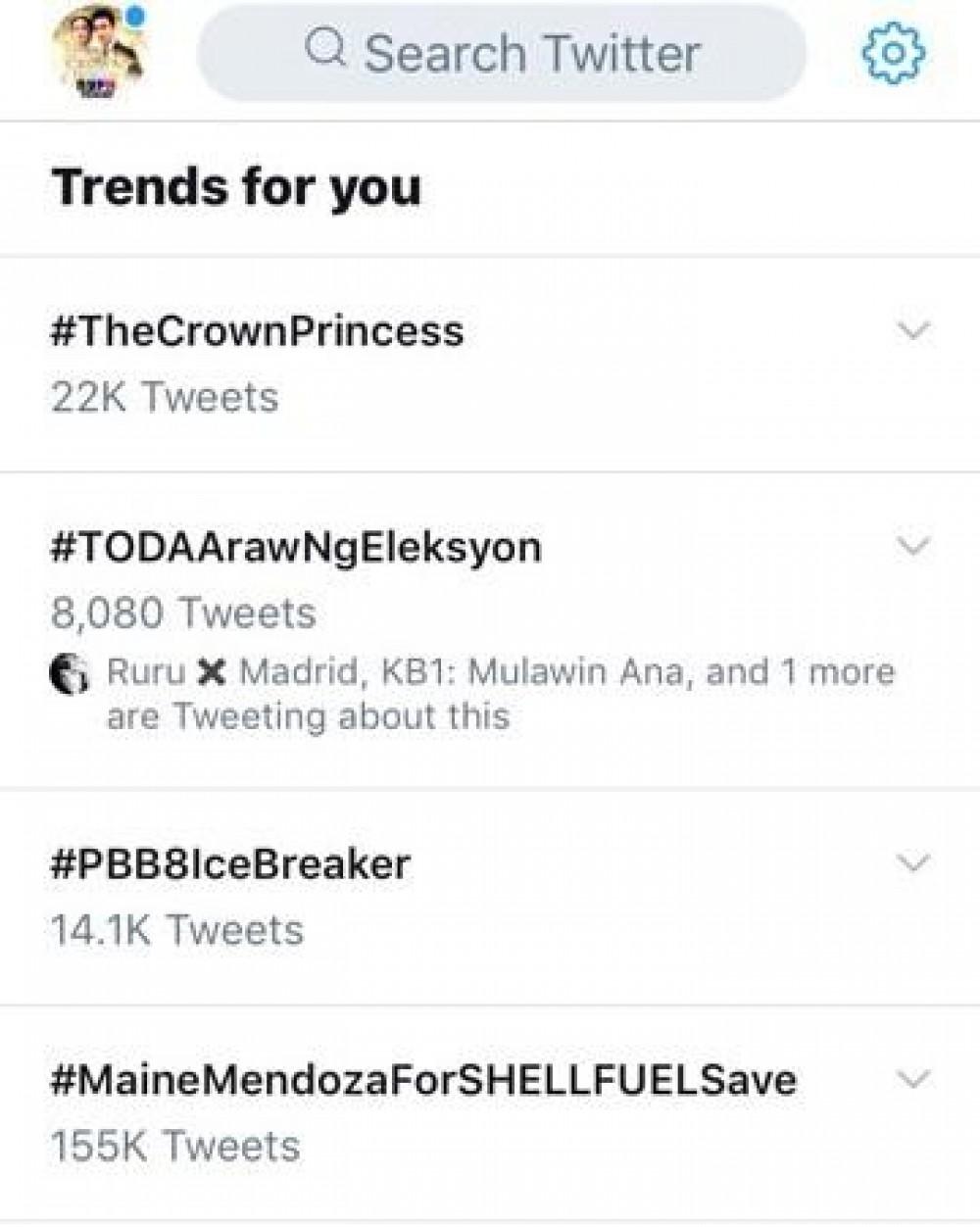Open chevron menu for #TODAArawNgEleksyon
The width and height of the screenshot is (980, 1227).
click(913, 546)
